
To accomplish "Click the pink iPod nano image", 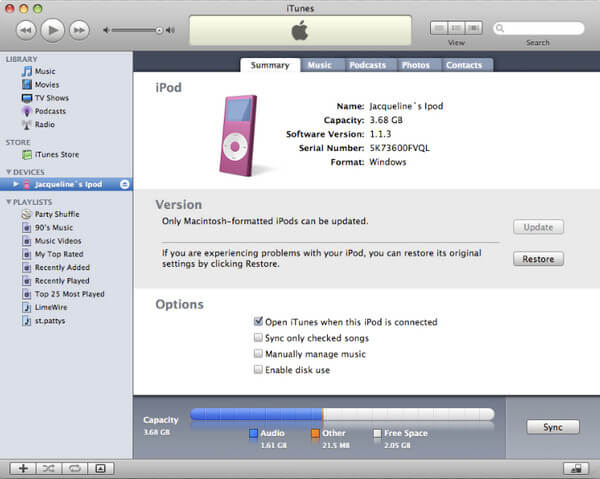I will coord(239,136).
